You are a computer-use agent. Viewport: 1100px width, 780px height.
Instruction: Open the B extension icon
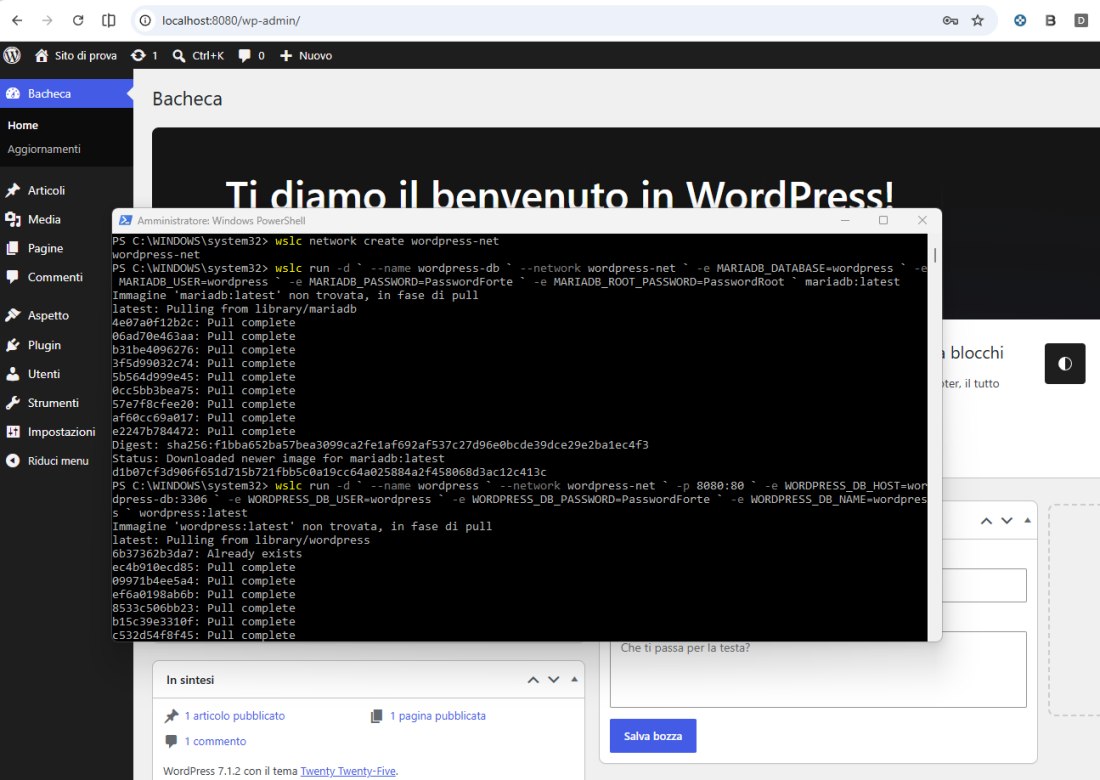tap(1050, 20)
